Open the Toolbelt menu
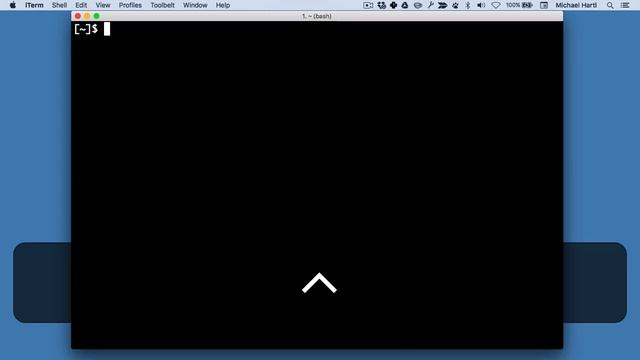The image size is (640, 360). (x=162, y=5)
